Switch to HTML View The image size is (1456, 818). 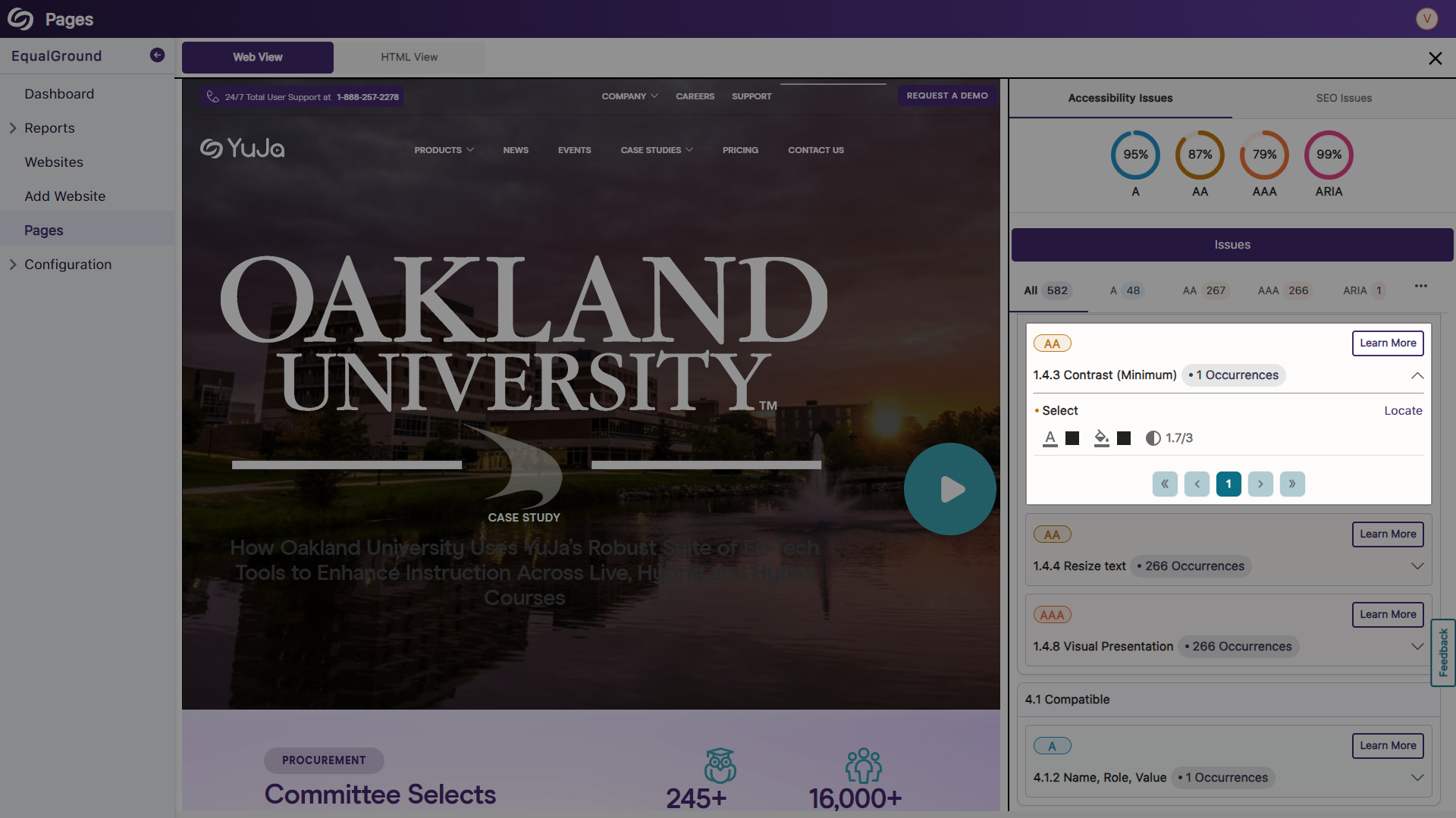click(x=409, y=57)
